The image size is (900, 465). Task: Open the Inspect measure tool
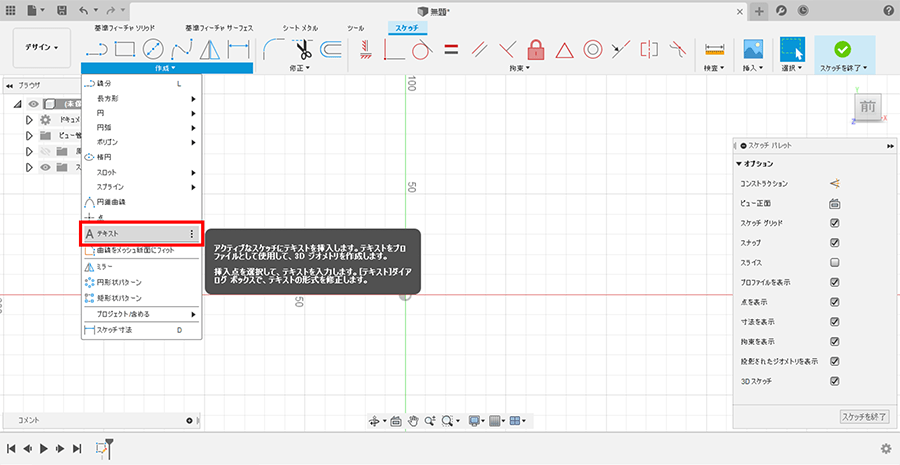click(x=714, y=48)
